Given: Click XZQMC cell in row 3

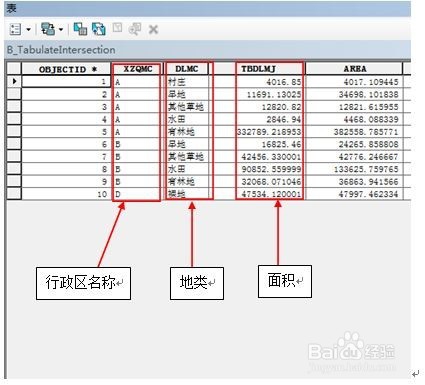Looking at the screenshot, I should coord(138,107).
